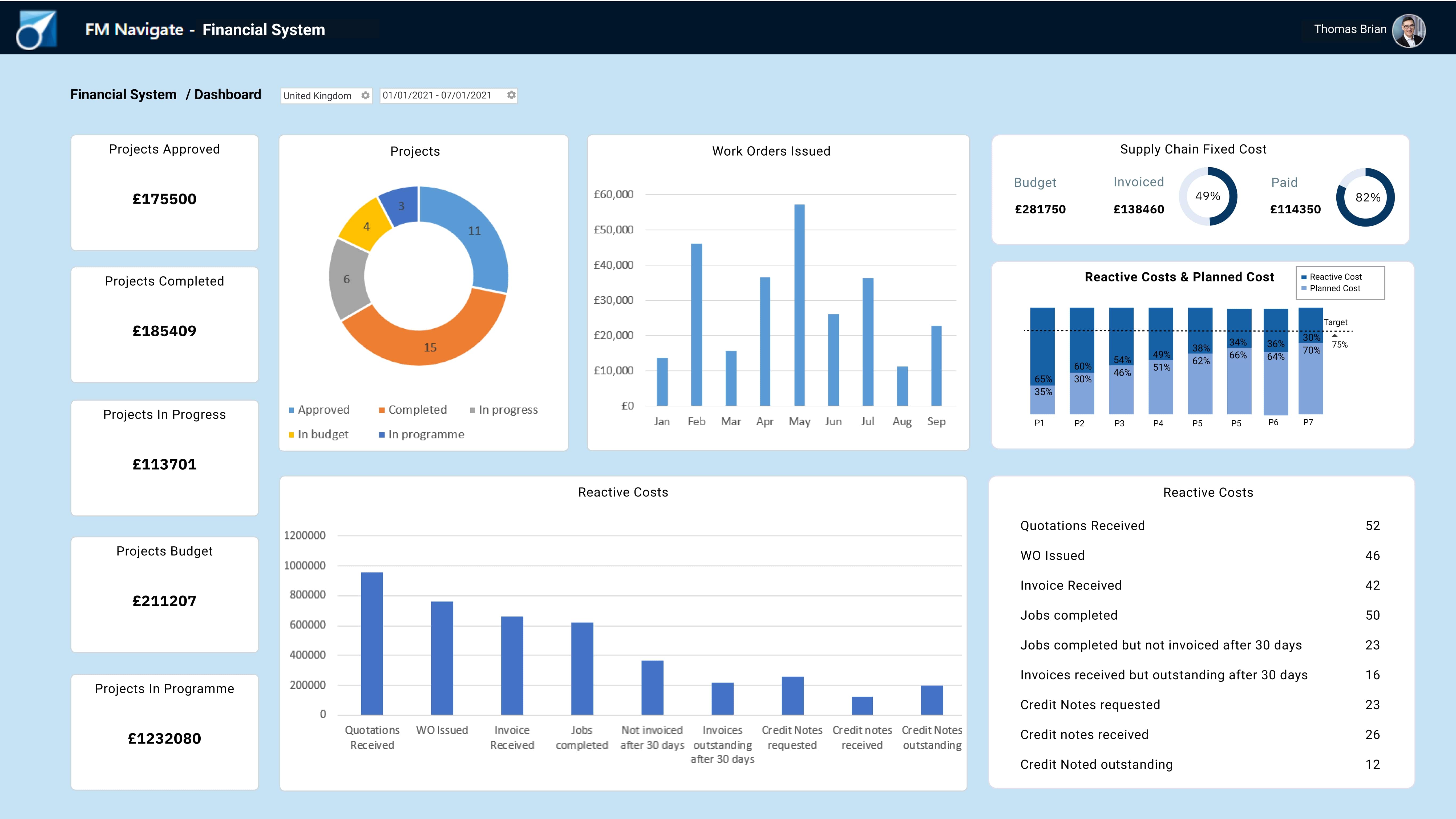1456x819 pixels.
Task: Select Invoices received but outstanding row
Action: tap(1199, 675)
